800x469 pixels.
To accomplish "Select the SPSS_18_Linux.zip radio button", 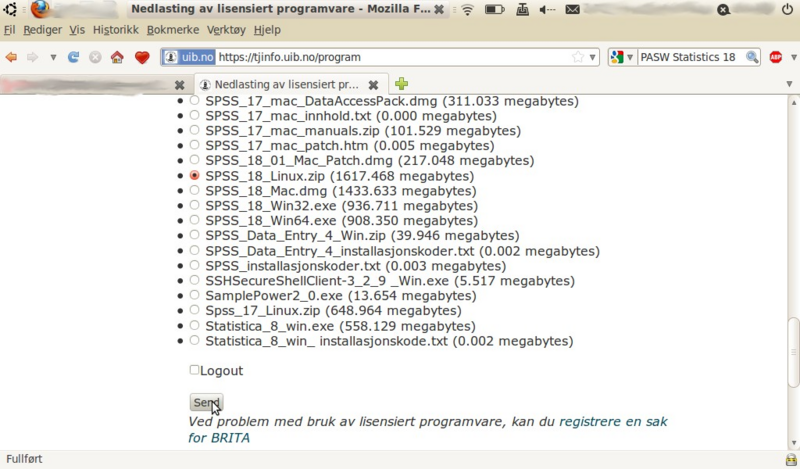I will click(x=194, y=175).
